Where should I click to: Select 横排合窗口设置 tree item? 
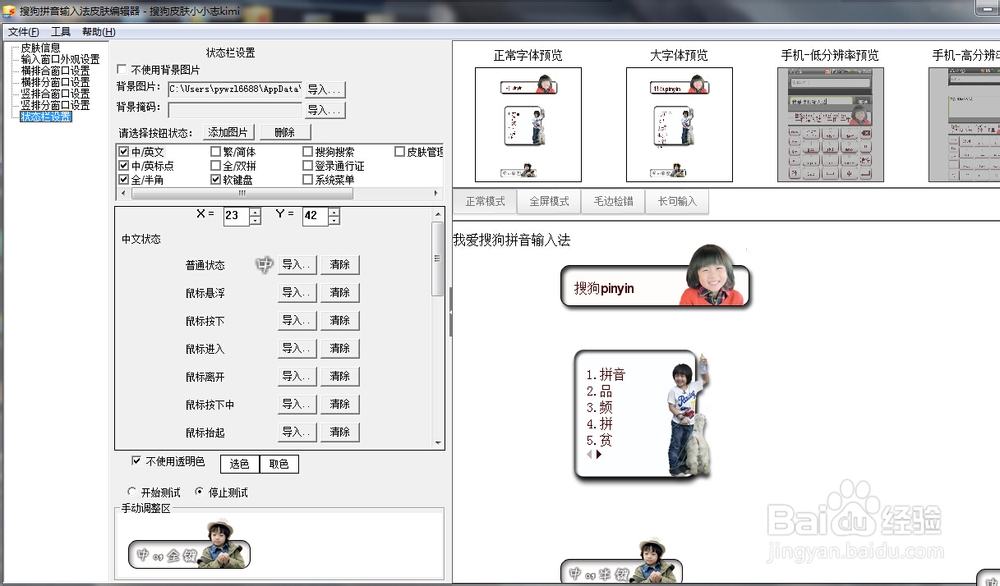pos(55,71)
